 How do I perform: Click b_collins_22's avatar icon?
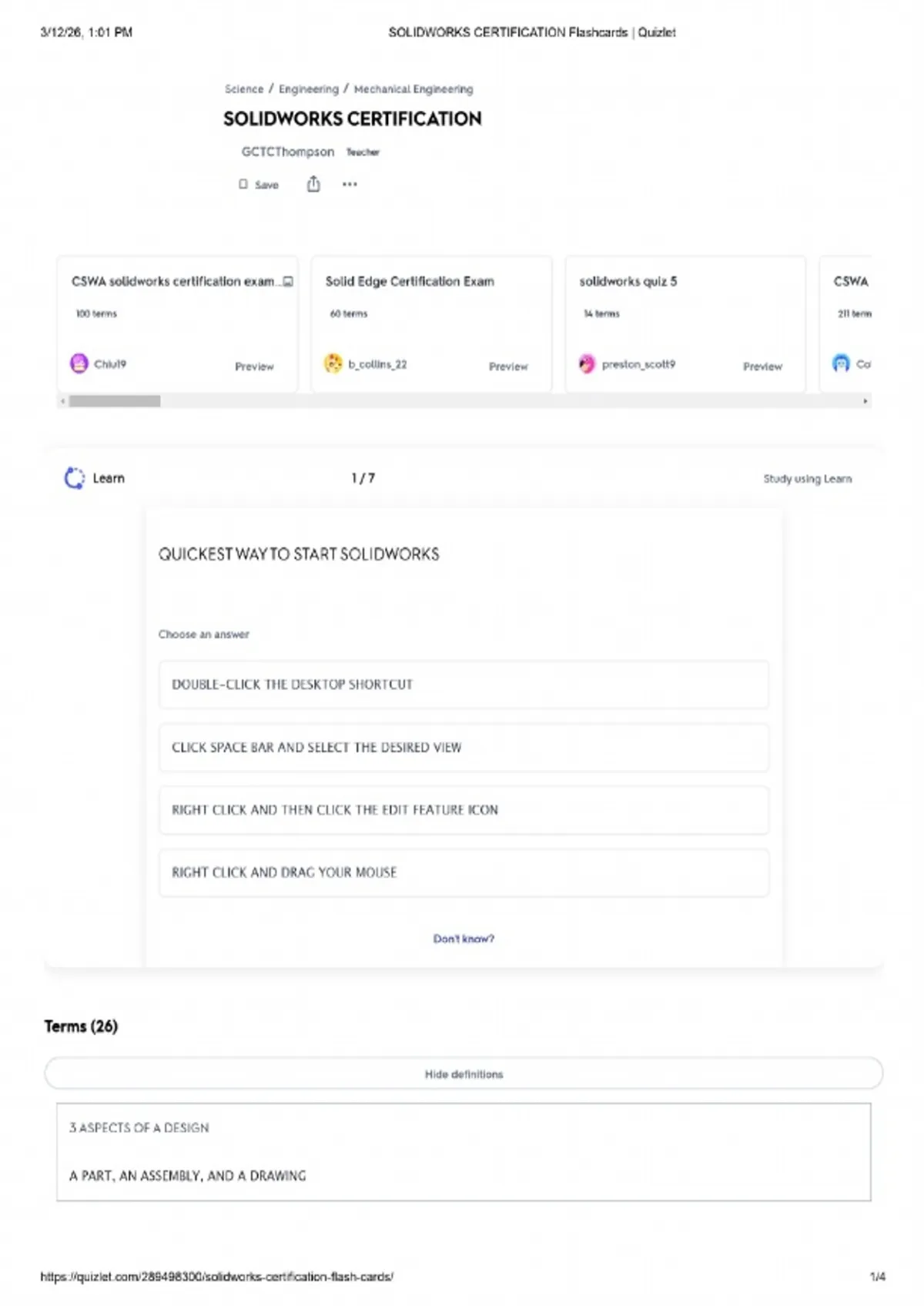click(x=333, y=363)
